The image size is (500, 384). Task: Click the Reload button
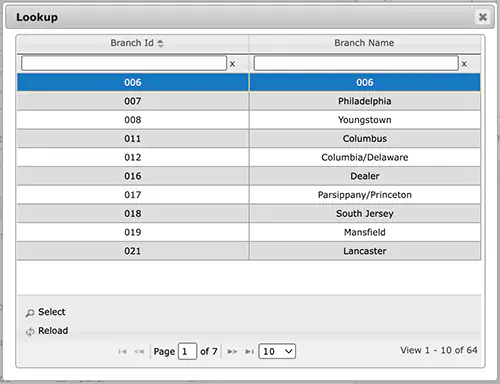47,331
